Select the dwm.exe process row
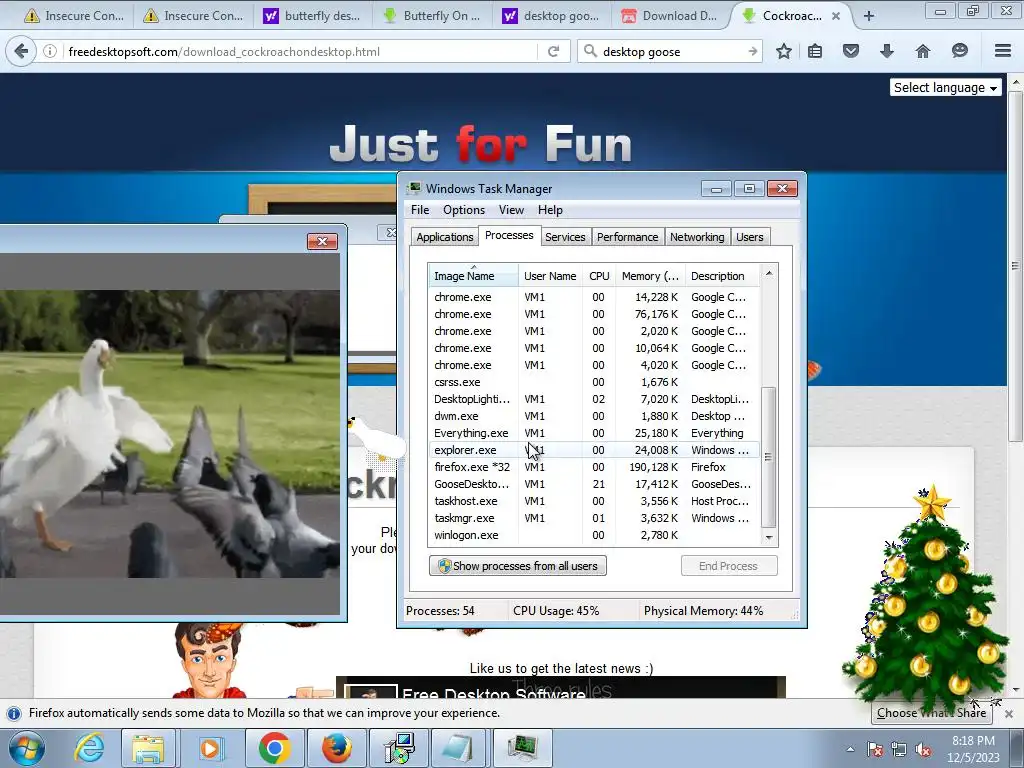The image size is (1024, 768). [594, 416]
